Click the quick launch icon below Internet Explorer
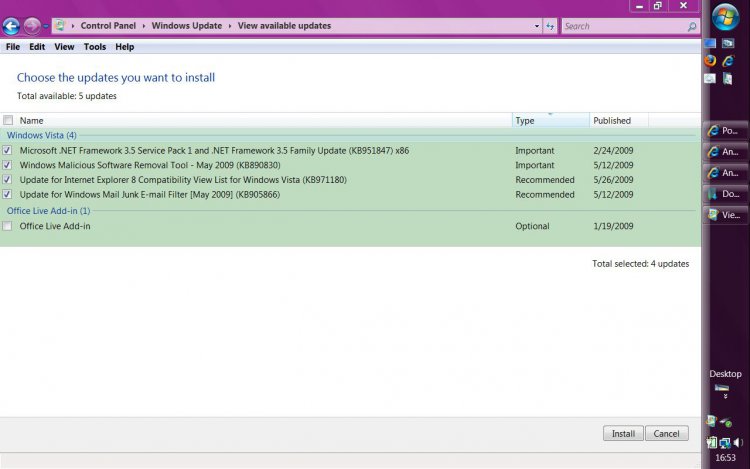The image size is (750, 469). [728, 78]
